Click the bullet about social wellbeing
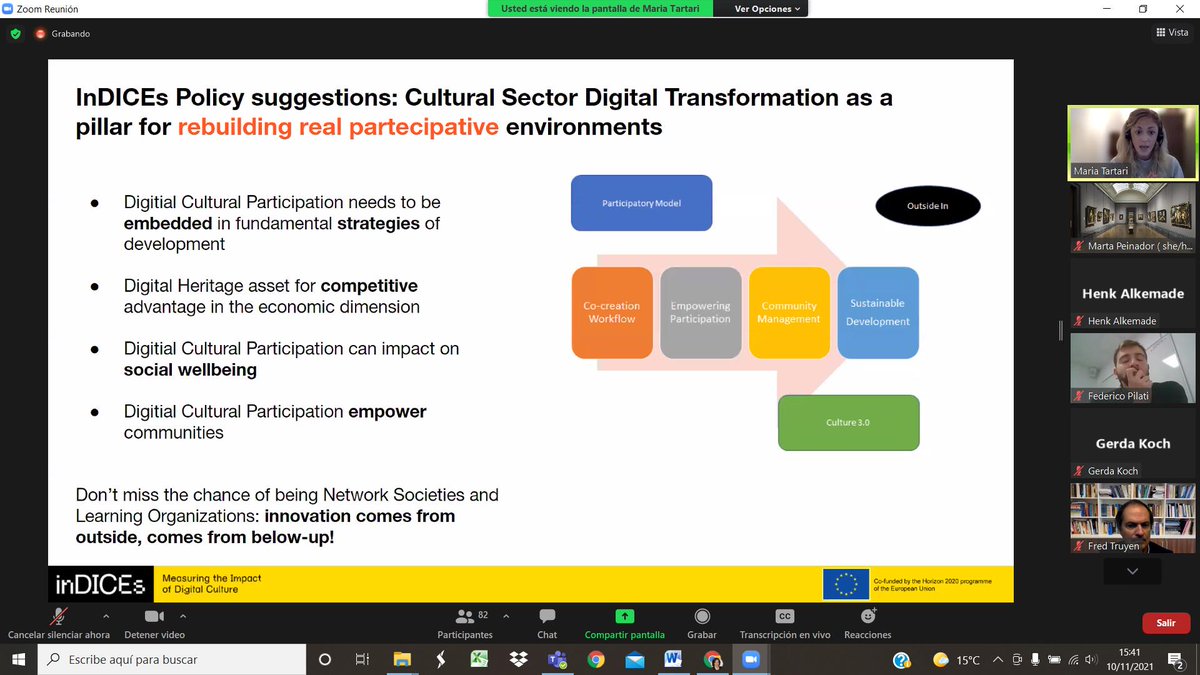The width and height of the screenshot is (1200, 675). coord(291,359)
